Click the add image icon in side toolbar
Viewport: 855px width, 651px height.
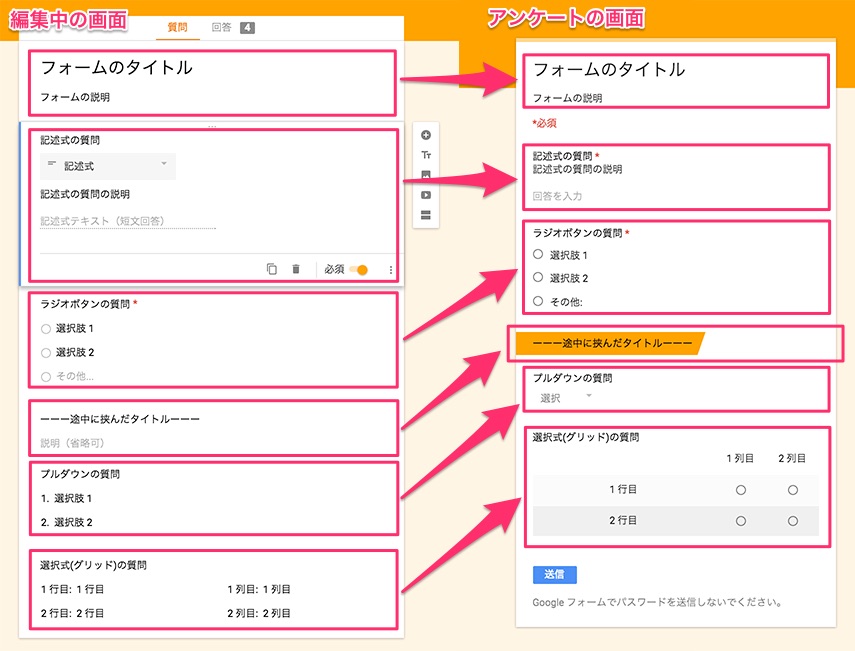(x=426, y=175)
